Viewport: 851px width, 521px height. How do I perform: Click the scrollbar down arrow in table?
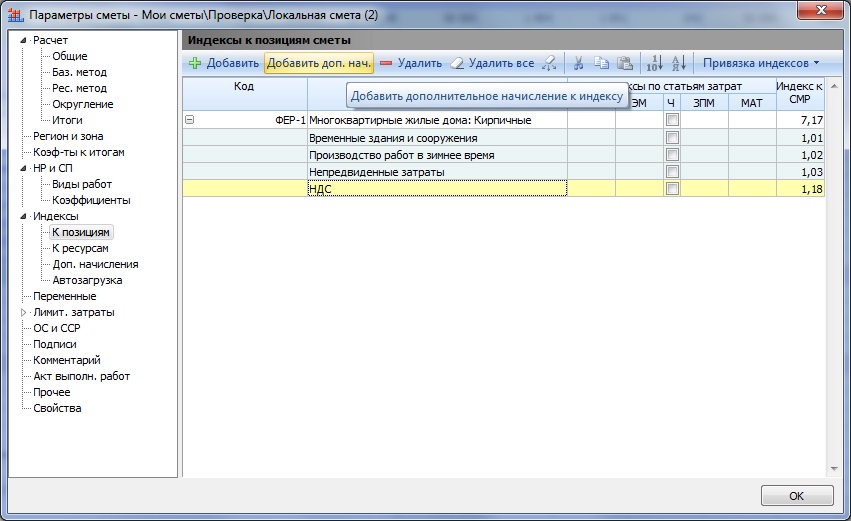click(x=834, y=469)
